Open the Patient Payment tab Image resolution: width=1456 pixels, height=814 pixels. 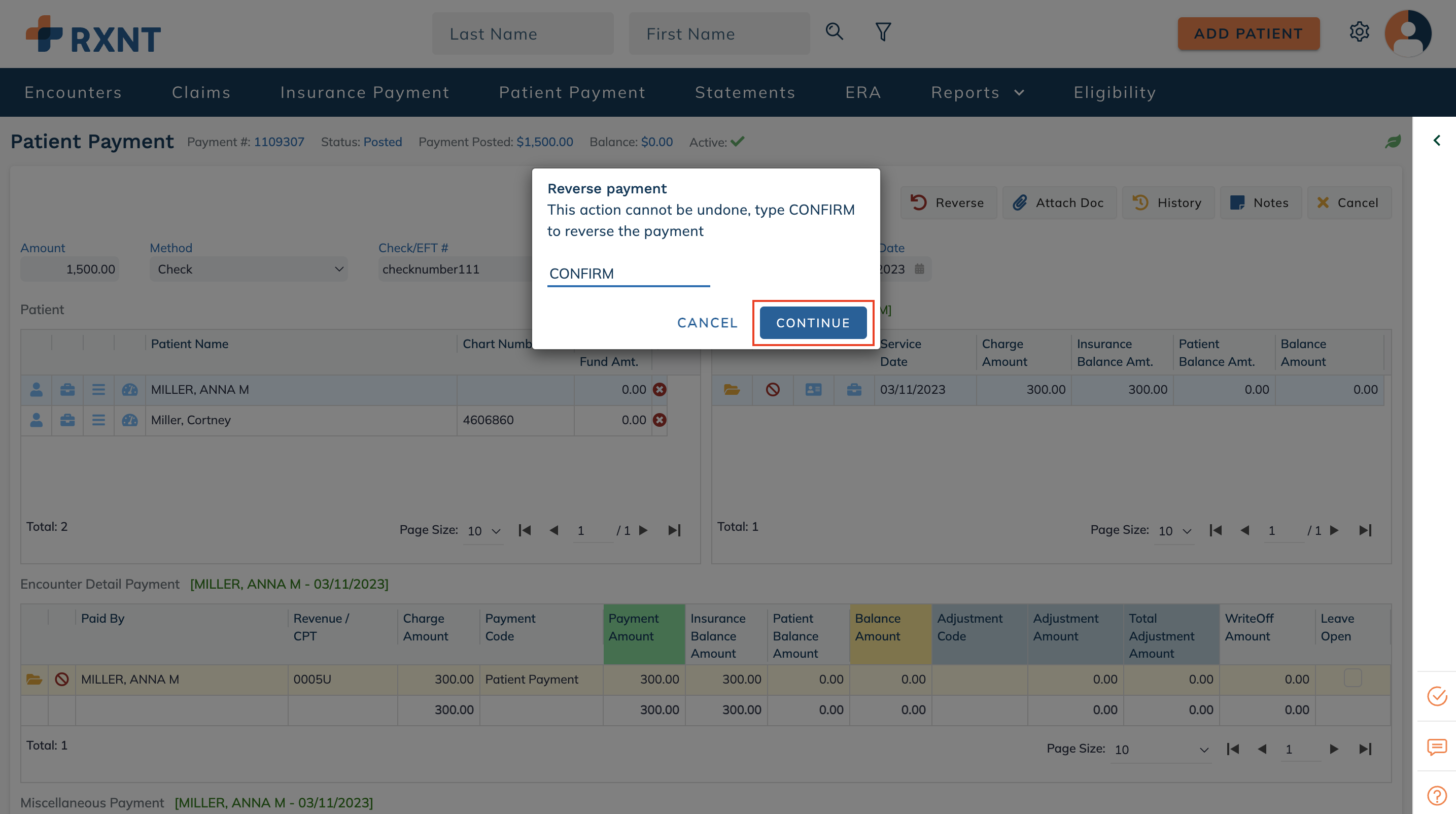point(572,92)
